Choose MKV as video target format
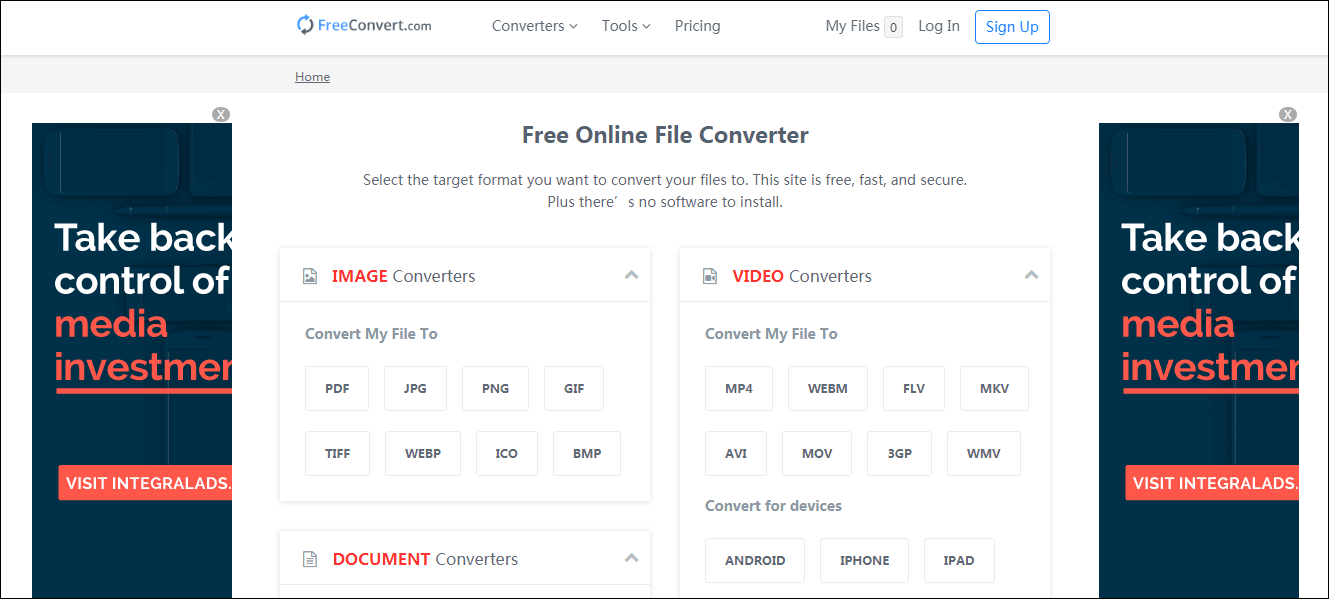The image size is (1329, 599). (994, 389)
